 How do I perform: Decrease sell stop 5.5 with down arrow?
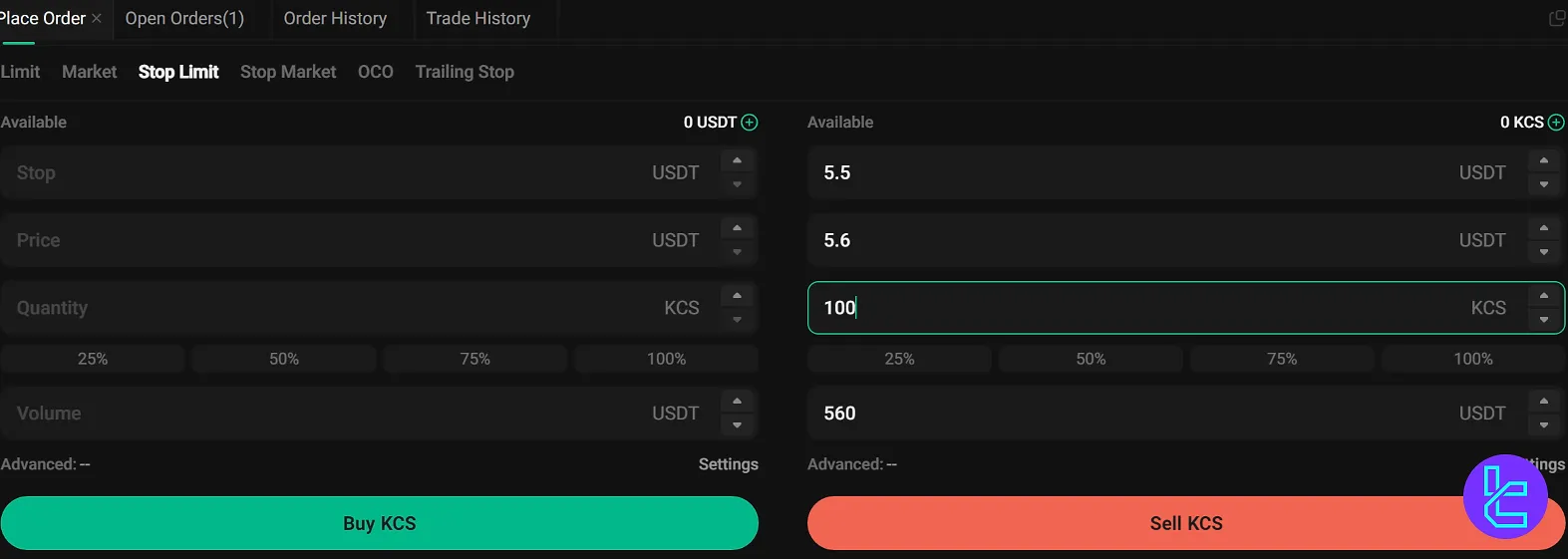pyautogui.click(x=1544, y=184)
